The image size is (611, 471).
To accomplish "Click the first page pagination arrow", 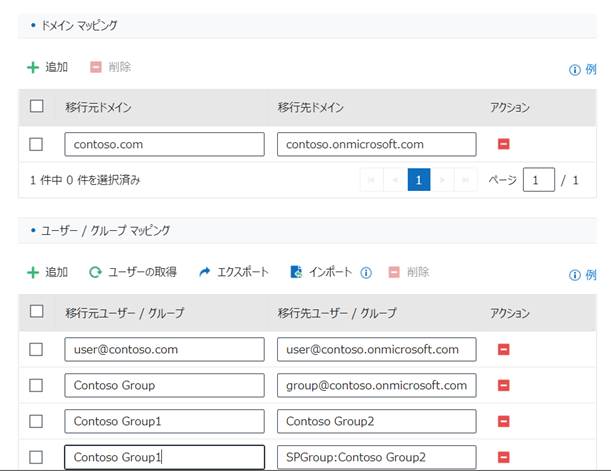I will 371,180.
